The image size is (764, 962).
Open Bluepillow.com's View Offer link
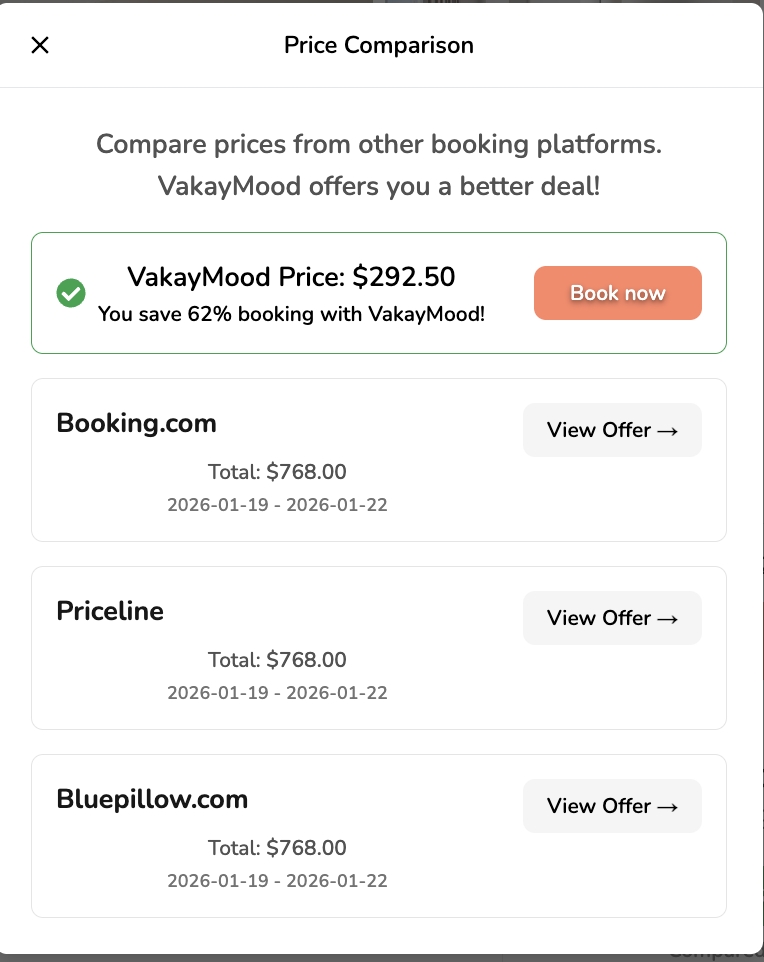click(x=612, y=806)
